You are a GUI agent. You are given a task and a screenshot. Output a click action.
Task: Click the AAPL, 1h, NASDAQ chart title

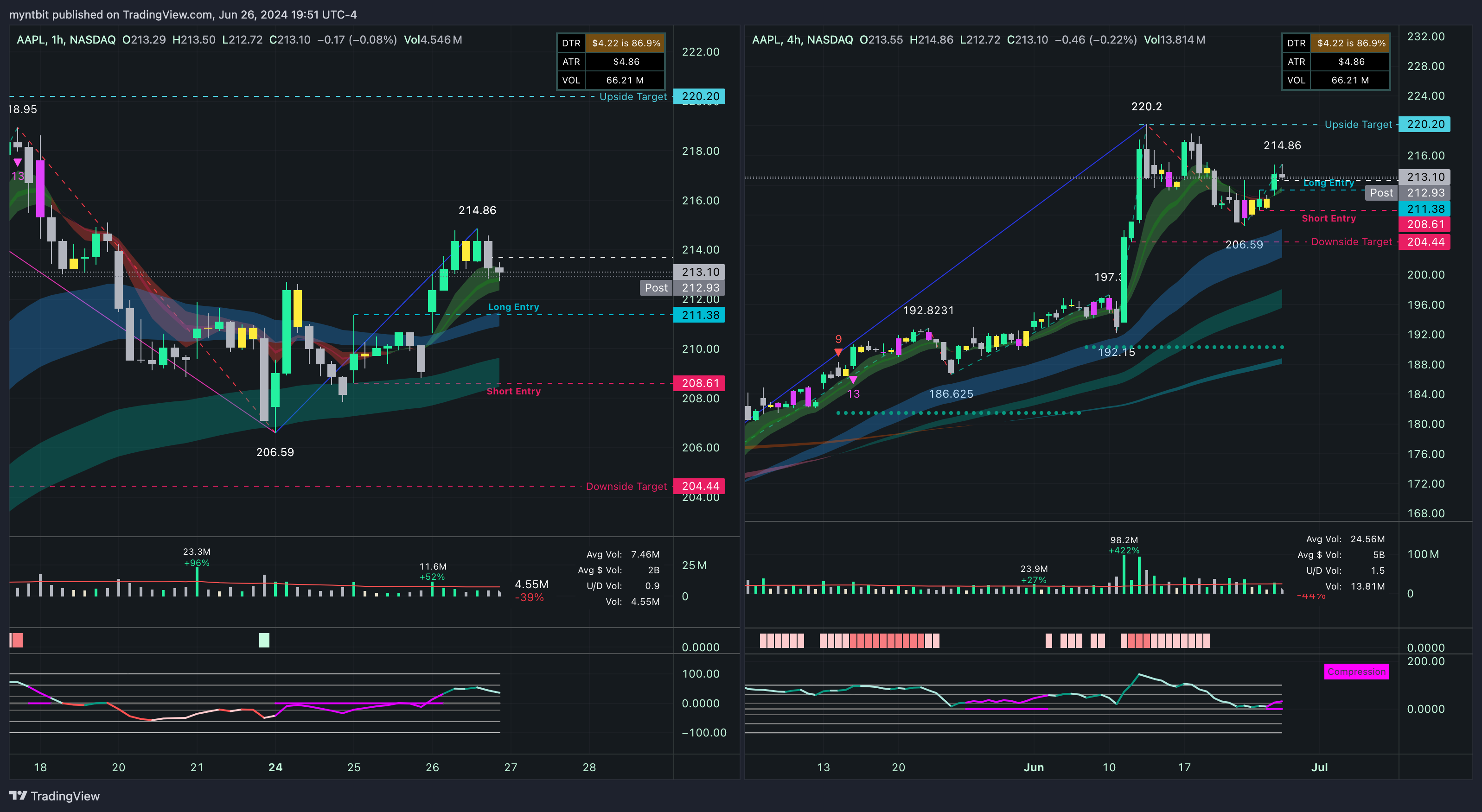[66, 40]
